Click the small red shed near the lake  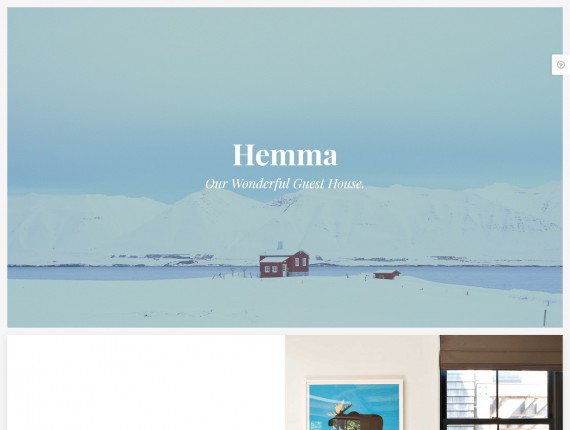point(387,274)
